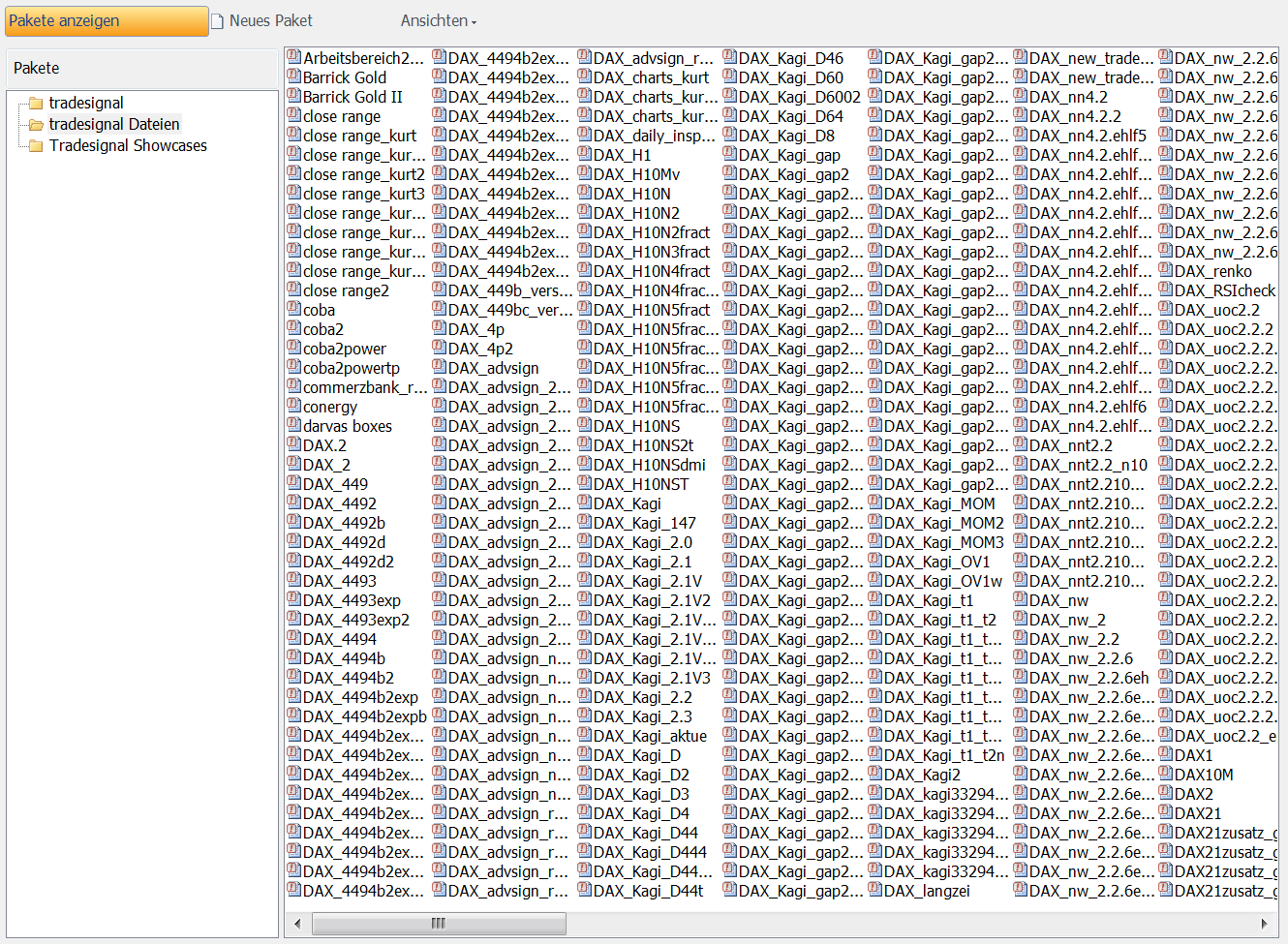Select the Barrick Gold package
This screenshot has height=944, width=1288.
345,77
